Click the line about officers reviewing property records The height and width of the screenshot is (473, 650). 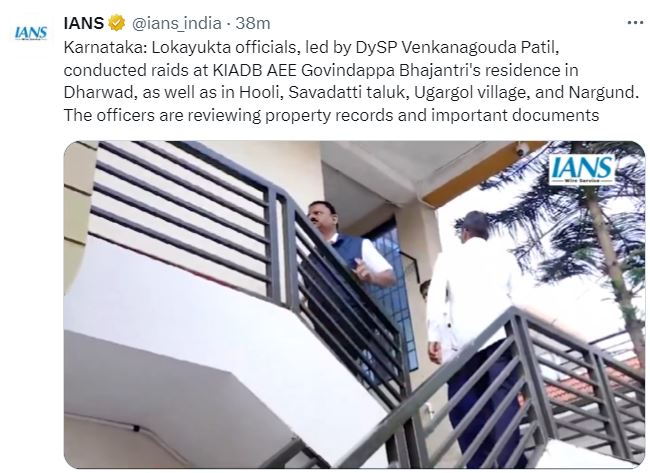[x=331, y=115]
